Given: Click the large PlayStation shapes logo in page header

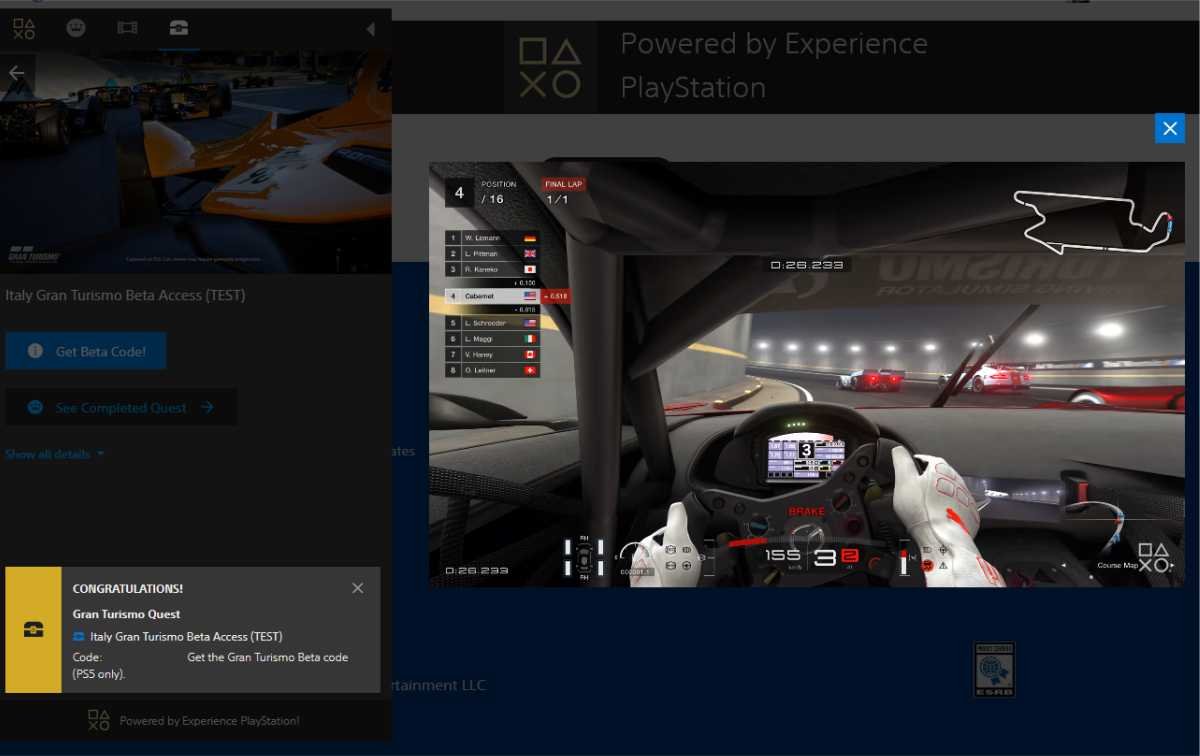Looking at the screenshot, I should tap(549, 67).
